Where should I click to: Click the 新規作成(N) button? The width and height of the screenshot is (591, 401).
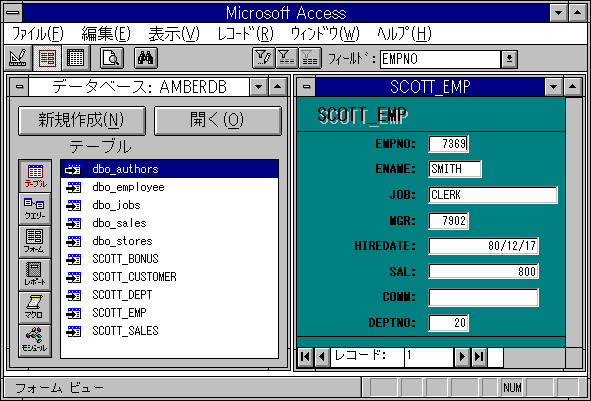[82, 121]
